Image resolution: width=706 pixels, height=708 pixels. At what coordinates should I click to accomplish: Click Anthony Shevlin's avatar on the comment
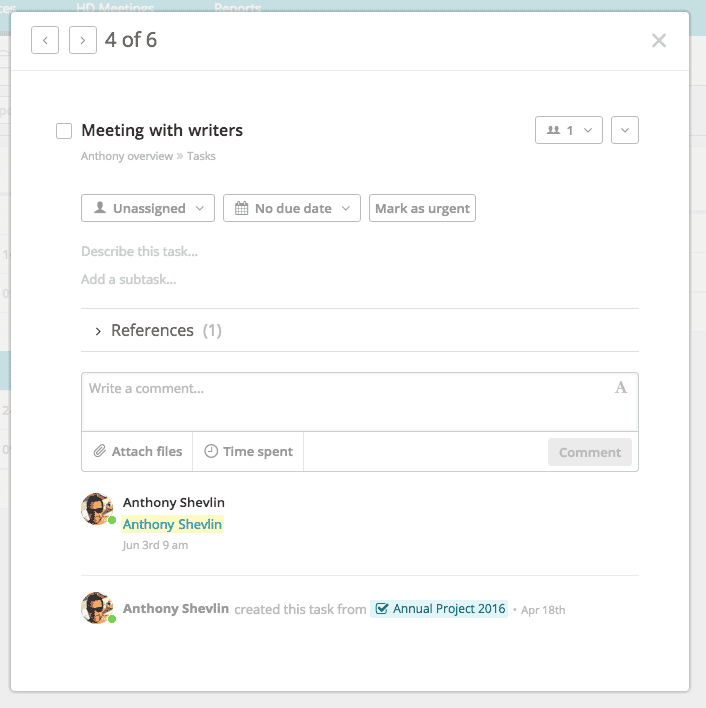tap(97, 509)
